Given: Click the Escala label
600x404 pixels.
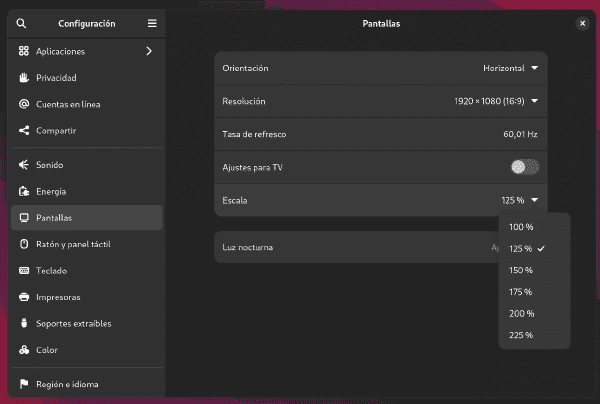Looking at the screenshot, I should (235, 200).
